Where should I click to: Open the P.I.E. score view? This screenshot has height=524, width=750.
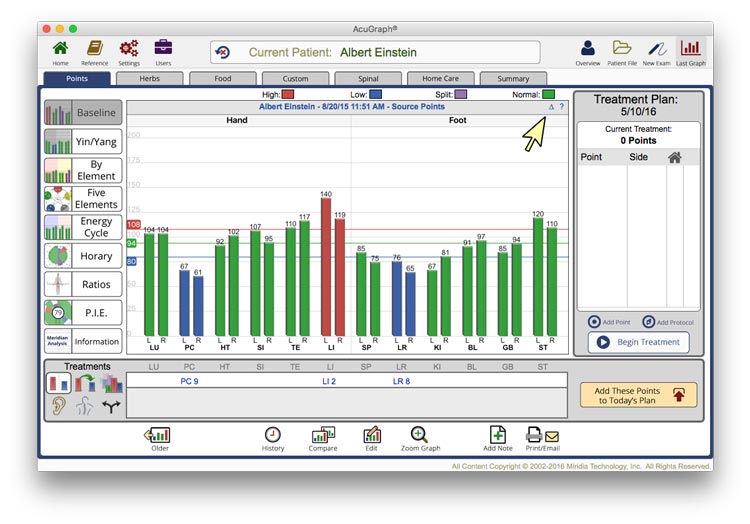pos(83,313)
